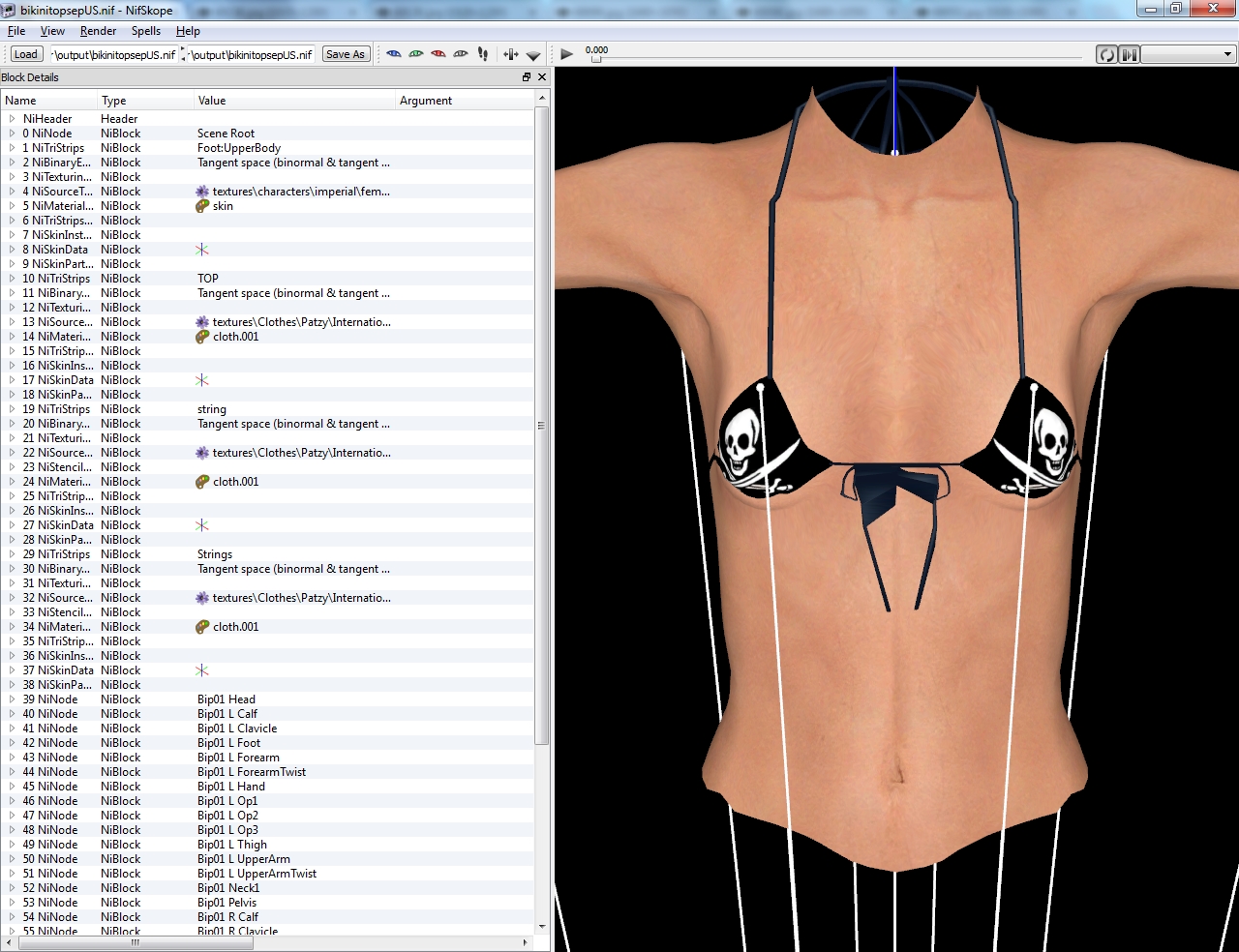Image resolution: width=1239 pixels, height=952 pixels.
Task: Click axis icon in 8 NiSkinData row
Action: [x=202, y=250]
